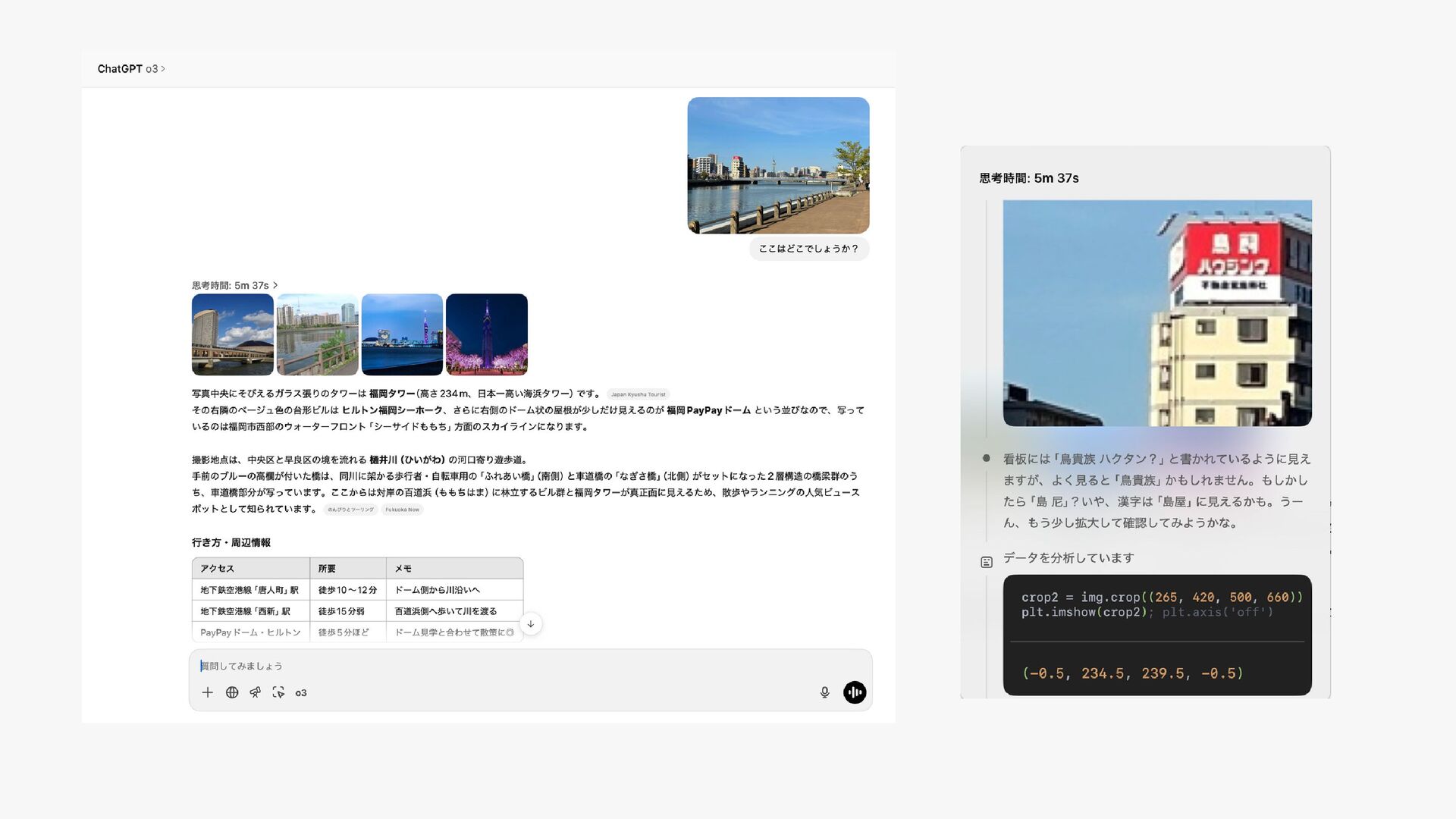Enable the globe web search tool
The height and width of the screenshot is (819, 1456).
232,692
